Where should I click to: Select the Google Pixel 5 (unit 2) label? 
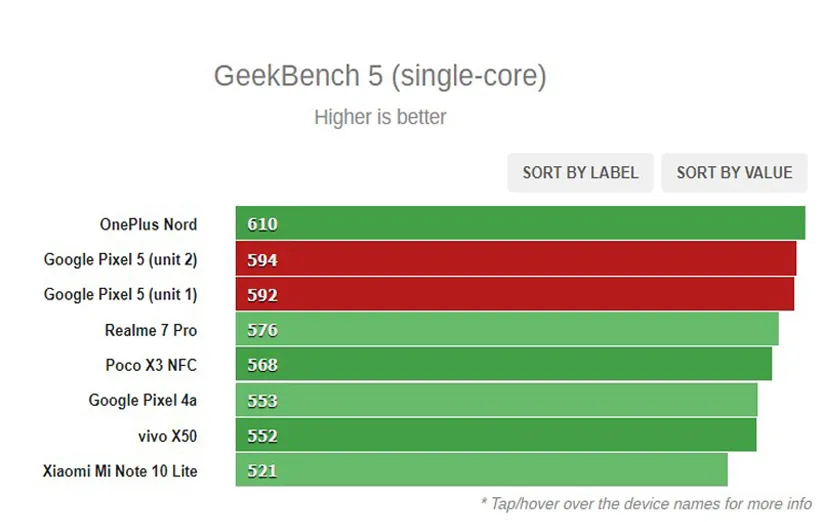point(120,259)
